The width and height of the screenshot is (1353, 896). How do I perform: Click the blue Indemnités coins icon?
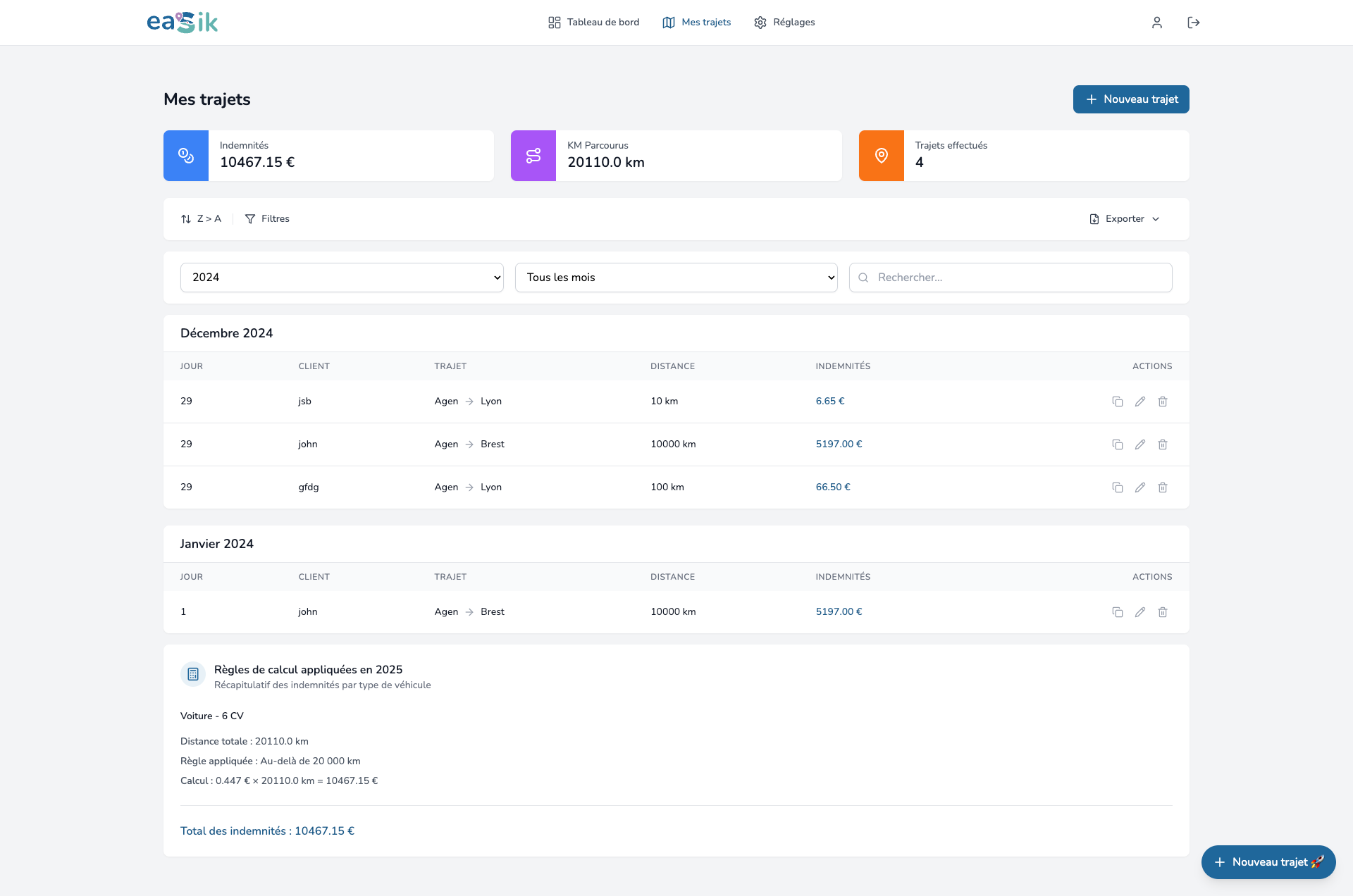click(186, 156)
